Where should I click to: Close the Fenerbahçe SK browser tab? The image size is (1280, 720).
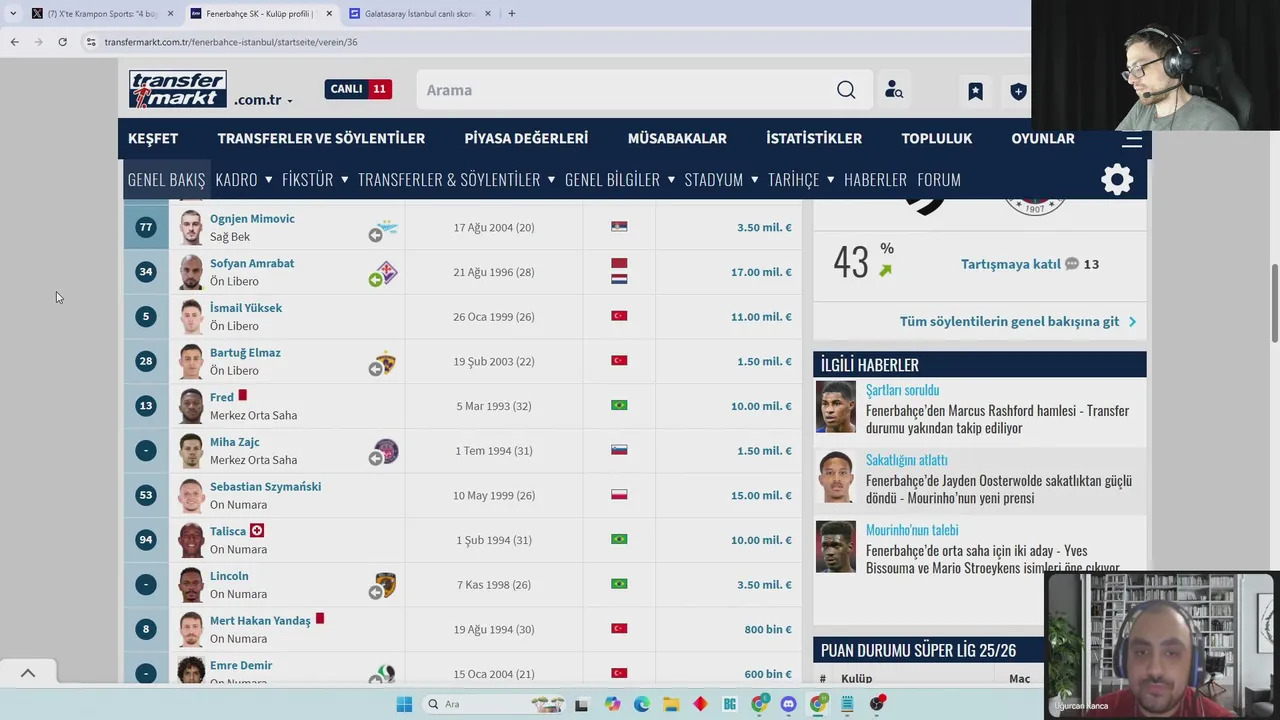329,13
